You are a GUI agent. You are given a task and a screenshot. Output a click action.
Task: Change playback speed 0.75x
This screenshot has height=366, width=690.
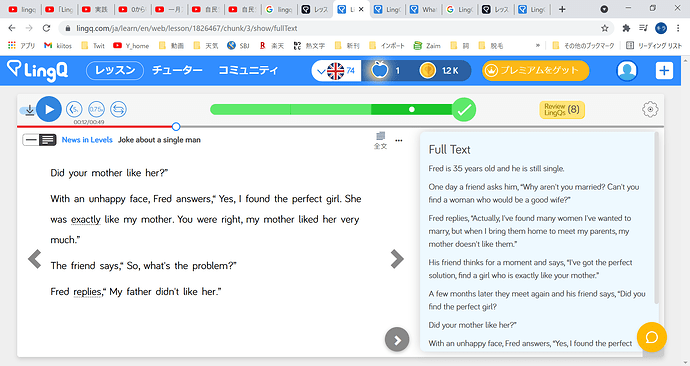[96, 109]
